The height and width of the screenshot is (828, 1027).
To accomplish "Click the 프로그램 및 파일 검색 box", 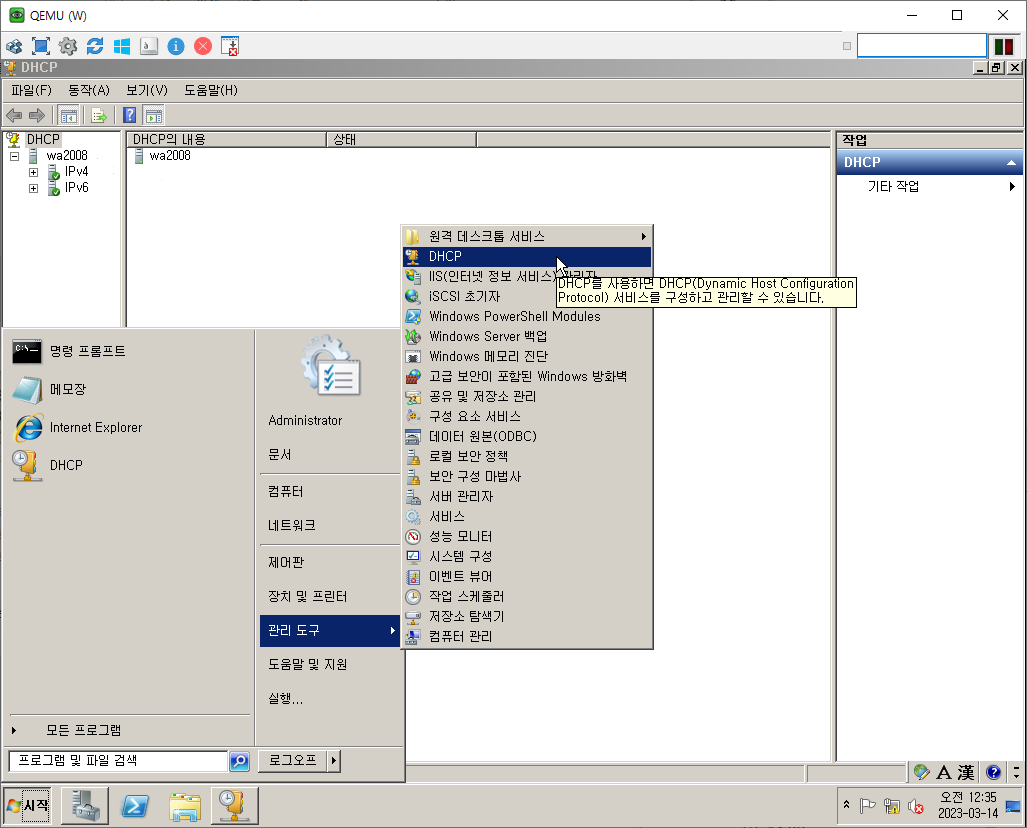I will click(118, 761).
